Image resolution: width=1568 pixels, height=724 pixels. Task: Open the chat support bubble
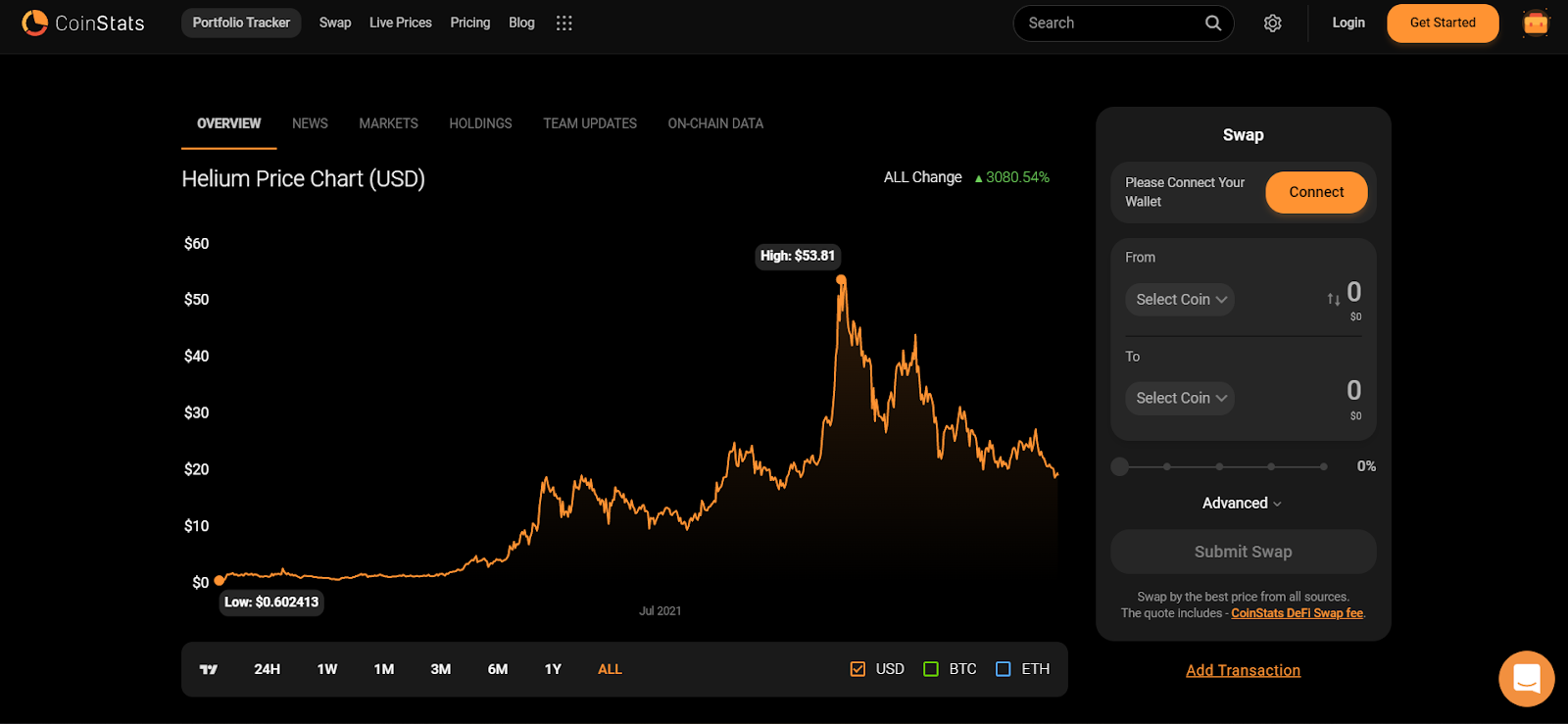[1527, 678]
